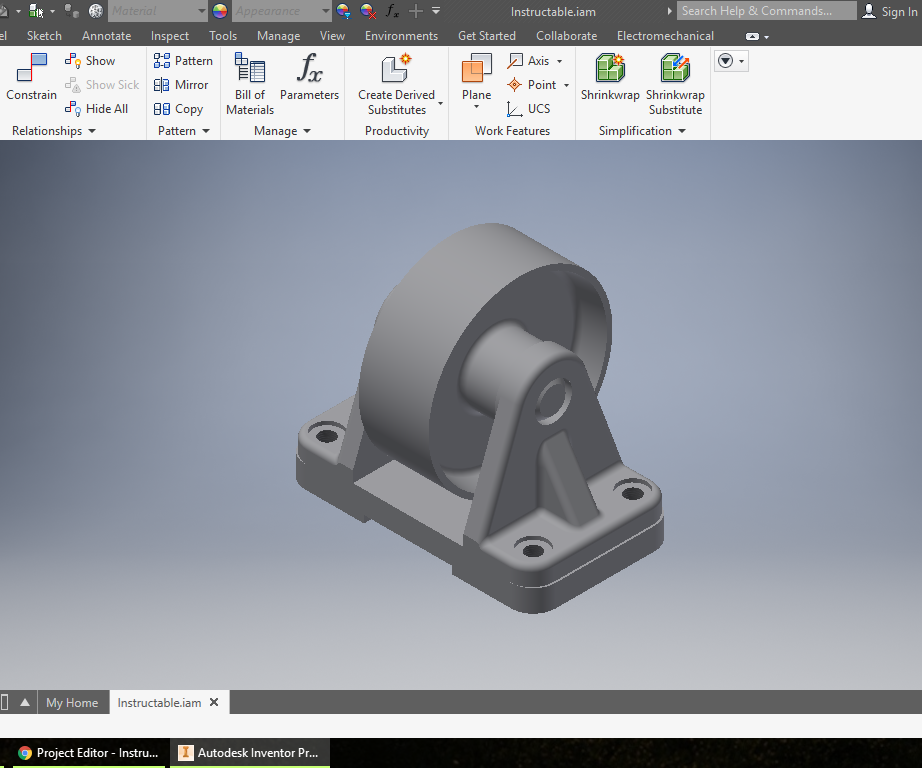Viewport: 922px width, 768px height.
Task: Toggle Show Sick relationships
Action: 102,84
